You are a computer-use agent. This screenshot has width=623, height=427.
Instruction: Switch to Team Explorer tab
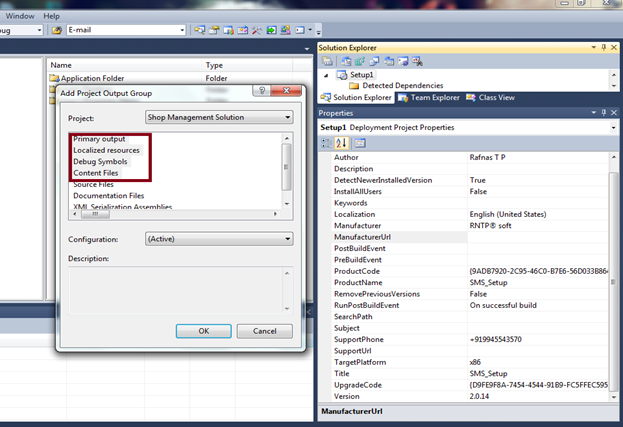(429, 97)
